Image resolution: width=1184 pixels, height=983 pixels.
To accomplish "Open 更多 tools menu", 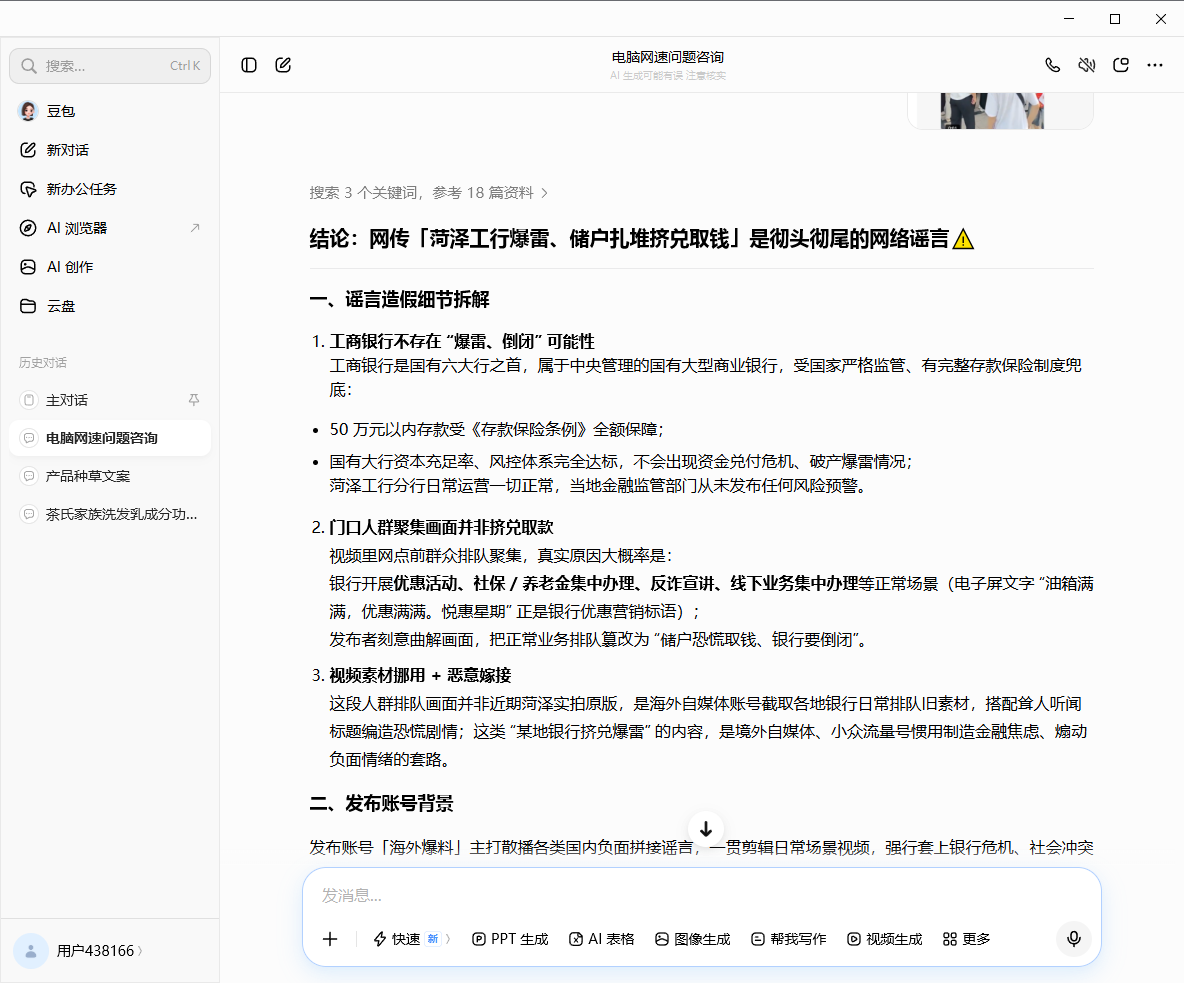I will click(x=967, y=939).
